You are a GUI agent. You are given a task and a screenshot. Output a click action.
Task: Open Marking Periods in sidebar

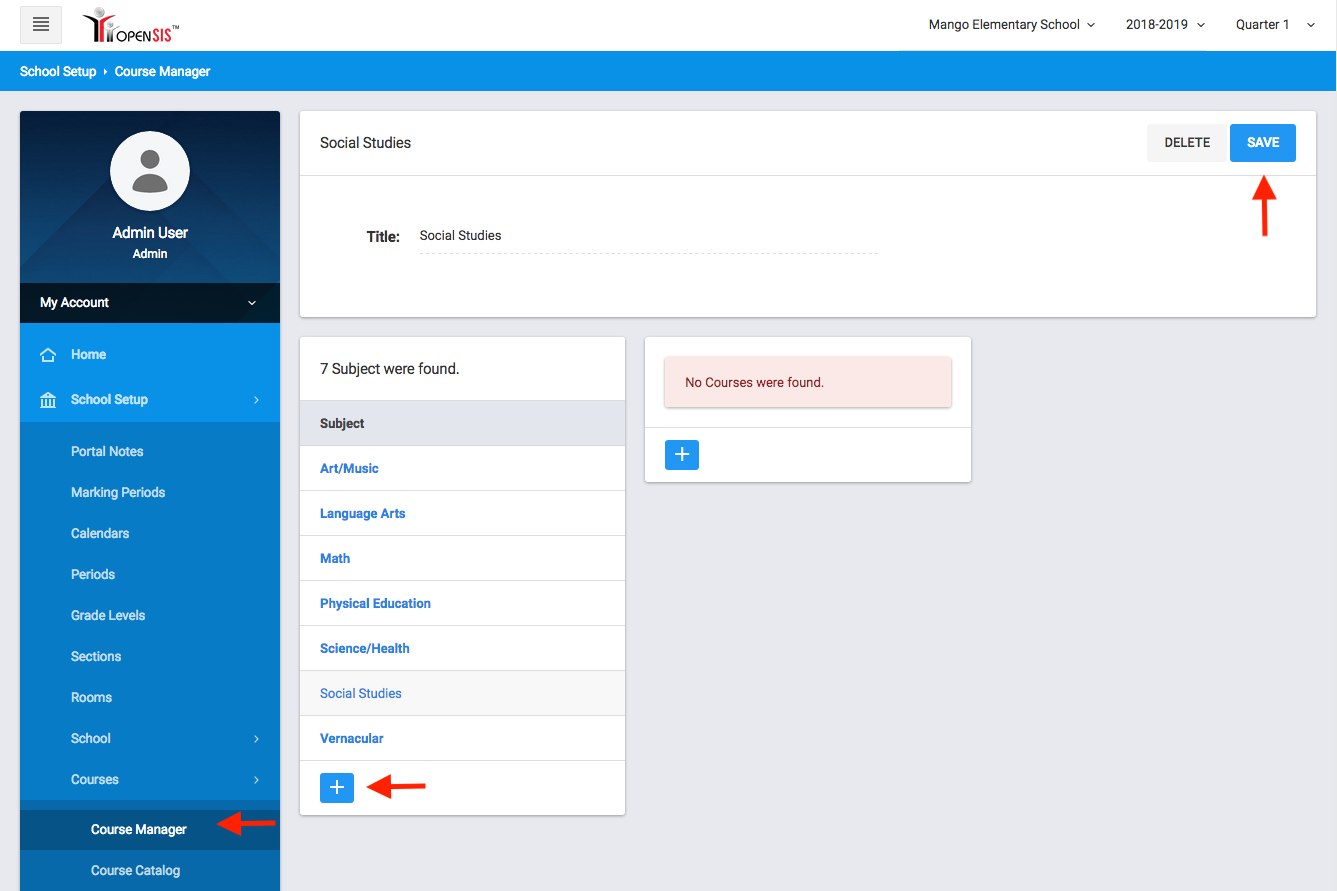point(118,493)
